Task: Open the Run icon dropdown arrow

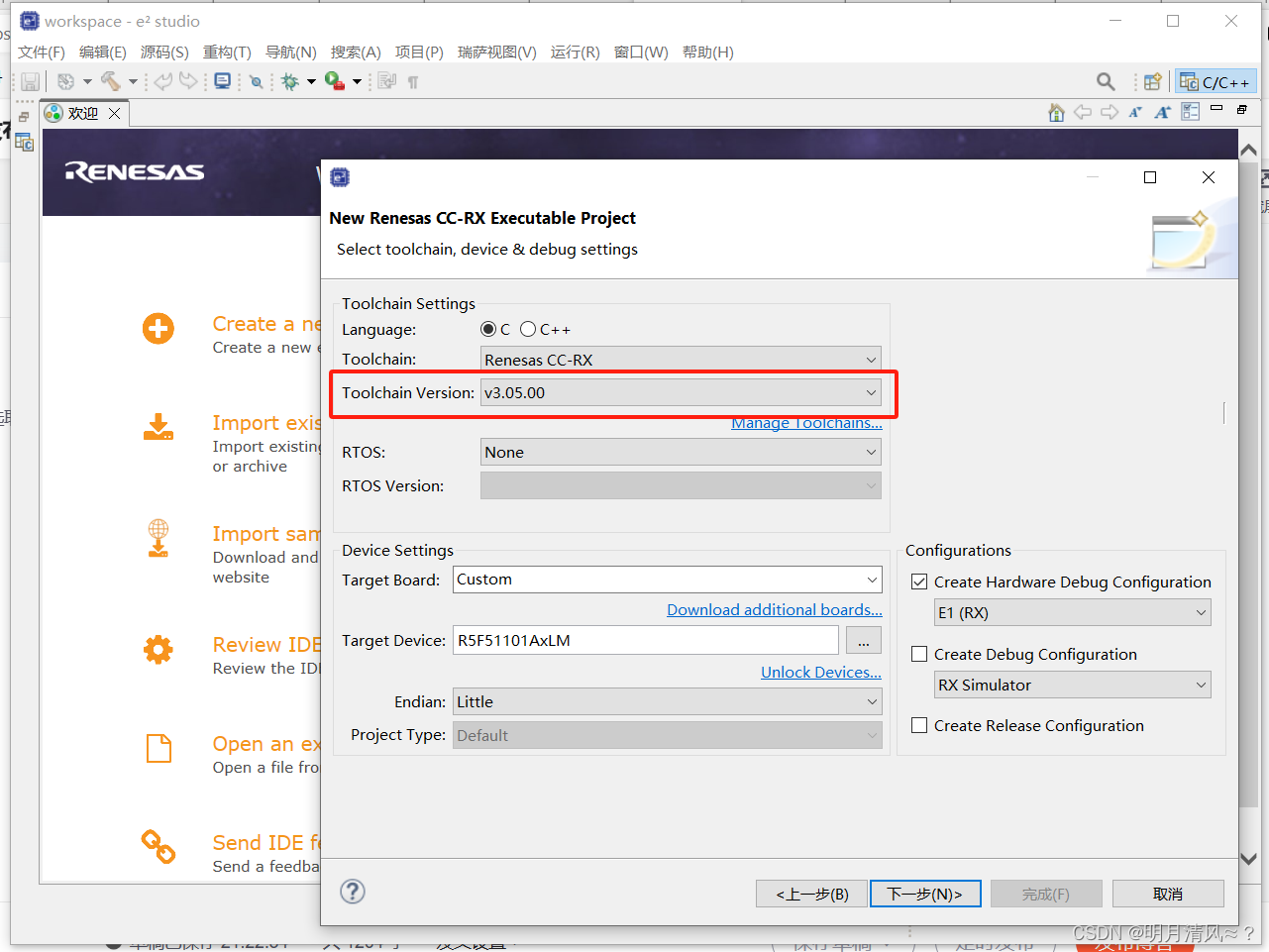Action: tap(357, 82)
